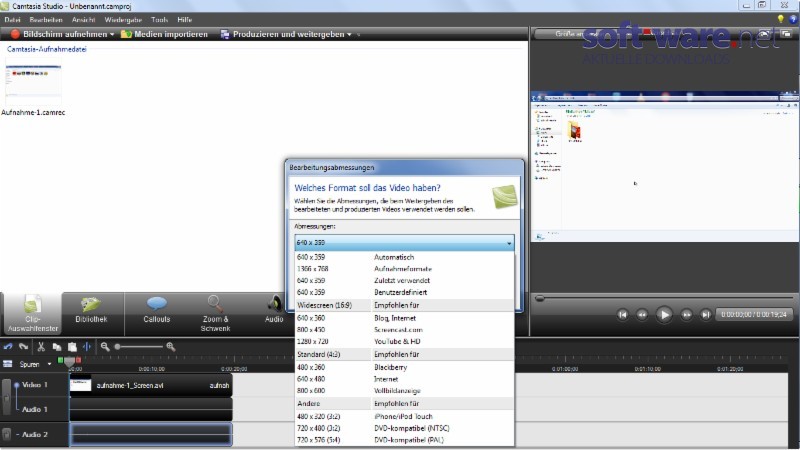800x450 pixels.
Task: Click the grey playhead marker
Action: click(x=70, y=361)
